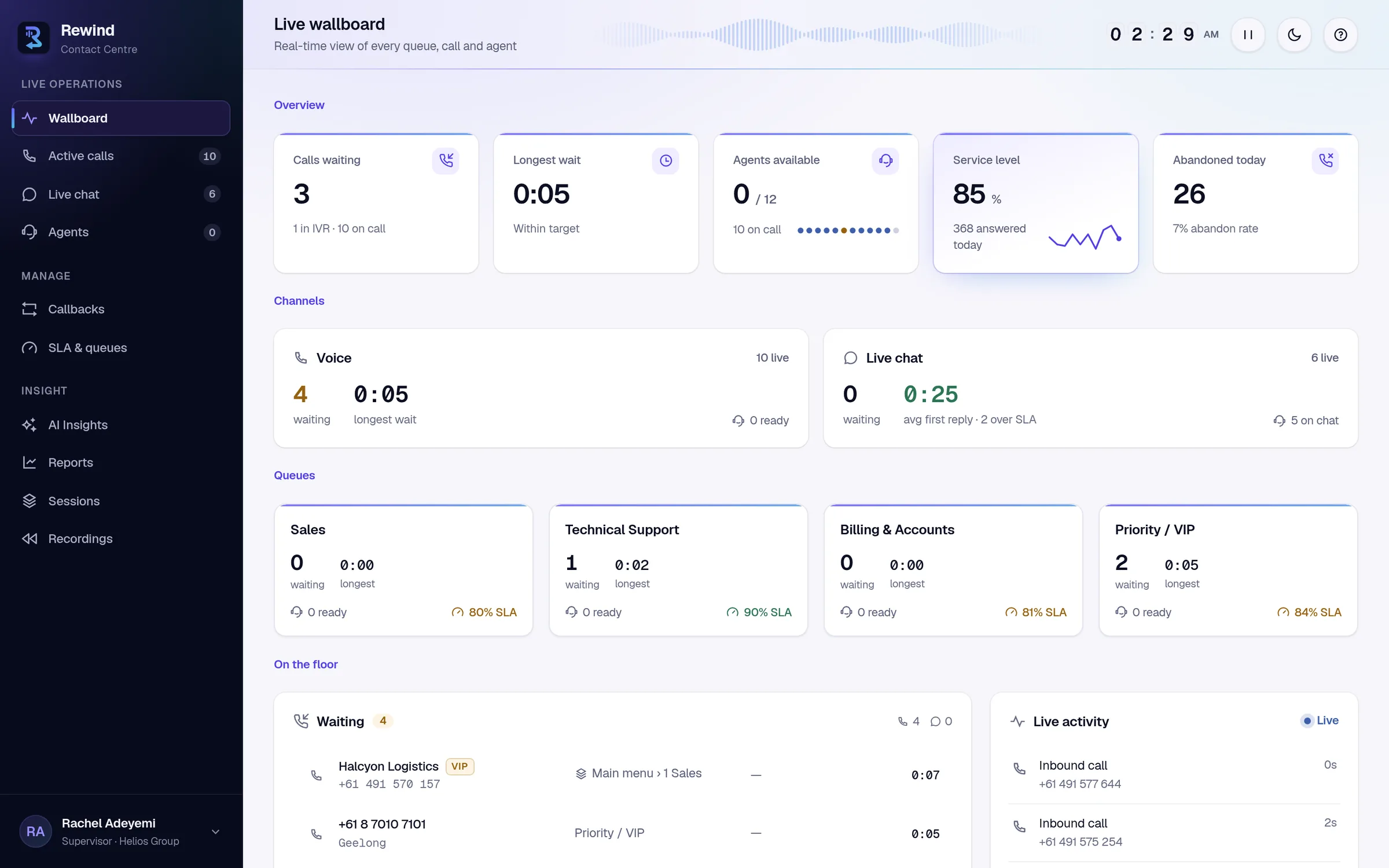This screenshot has width=1389, height=868.
Task: Click the Waiting panel incoming-call icon
Action: [x=302, y=721]
